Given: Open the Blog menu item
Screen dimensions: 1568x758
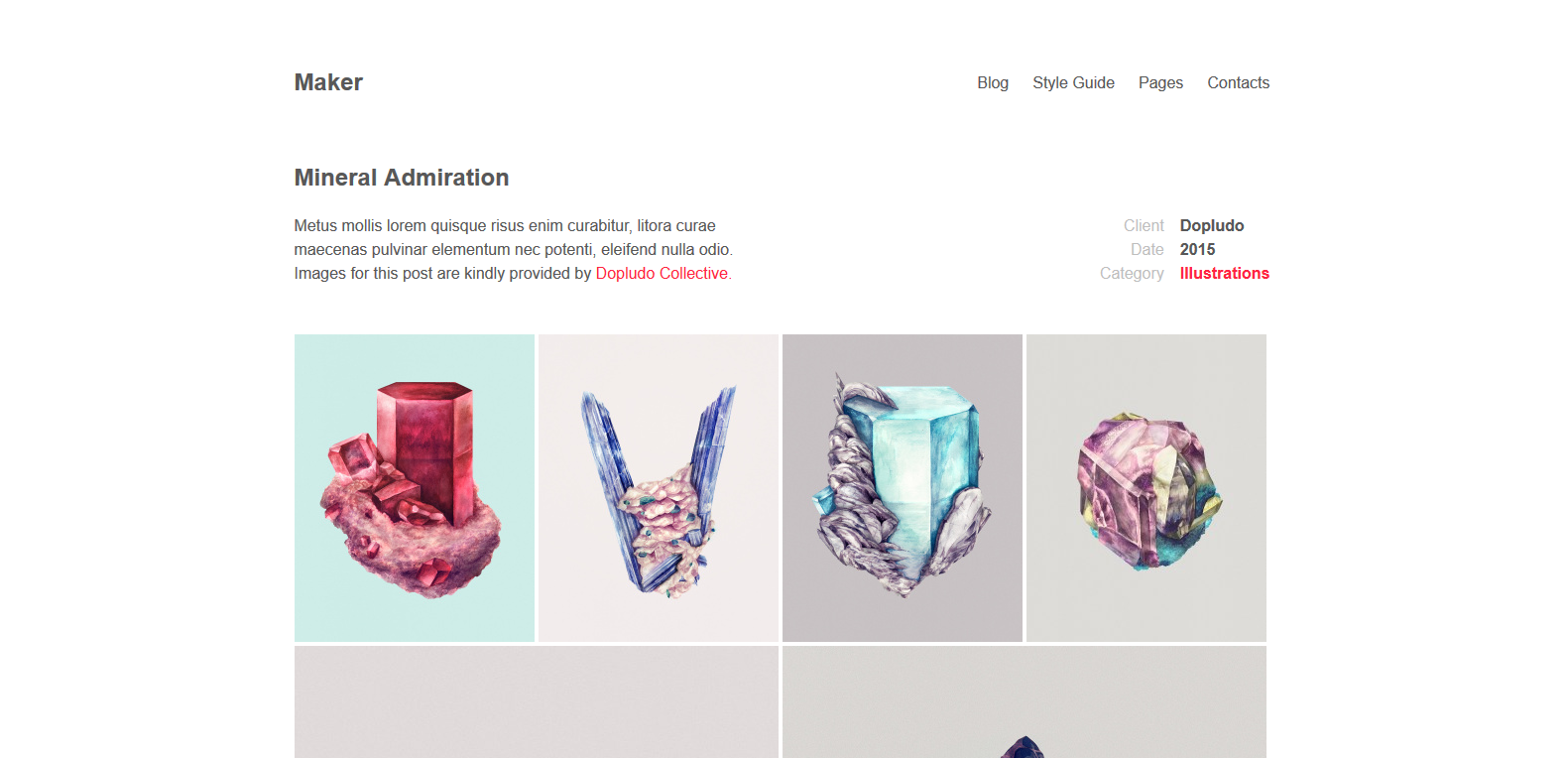Looking at the screenshot, I should tap(993, 82).
